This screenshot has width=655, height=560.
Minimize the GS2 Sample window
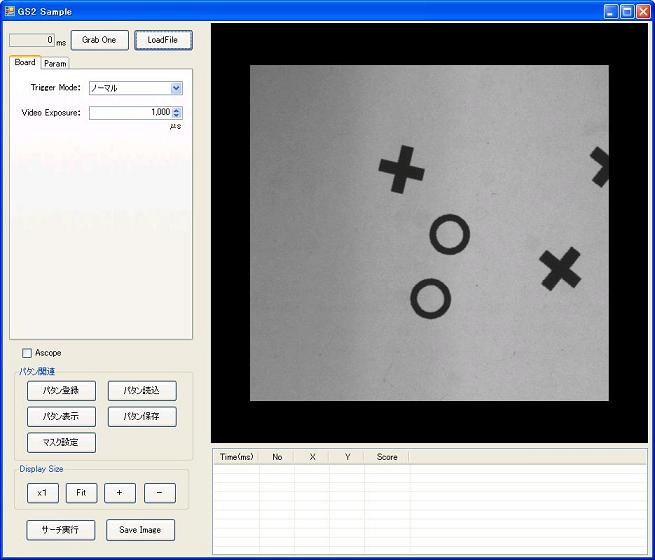tap(611, 12)
